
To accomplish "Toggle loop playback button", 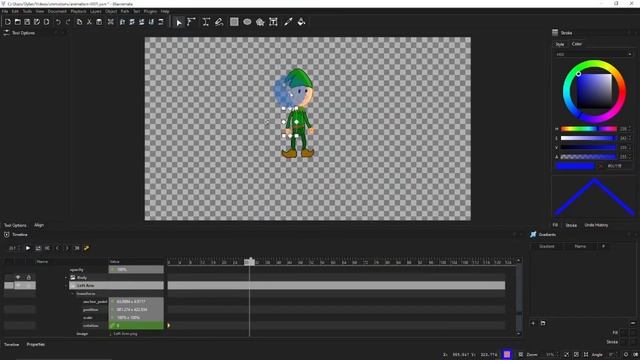I will [38, 248].
